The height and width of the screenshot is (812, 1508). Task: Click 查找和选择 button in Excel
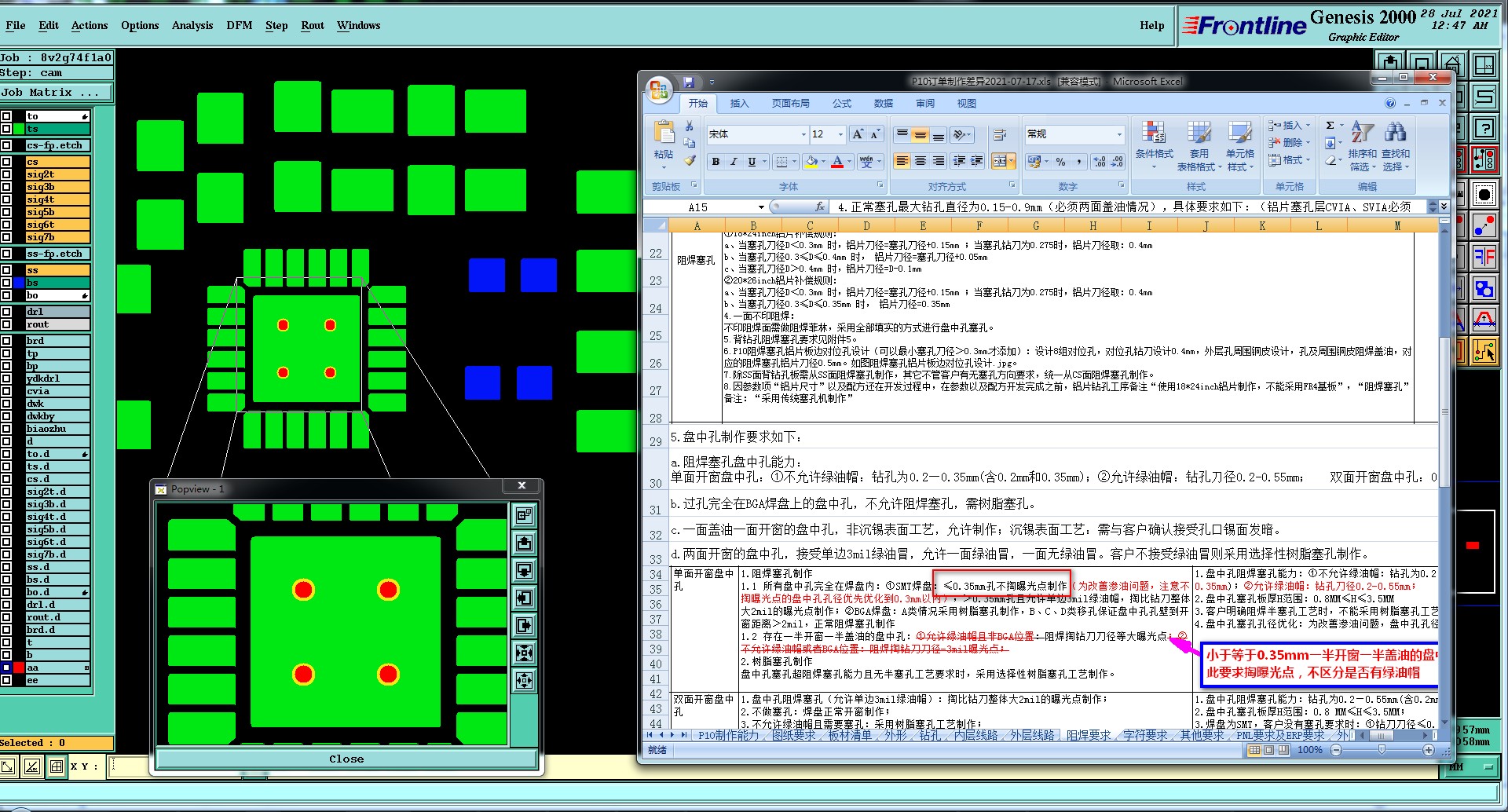click(1396, 145)
